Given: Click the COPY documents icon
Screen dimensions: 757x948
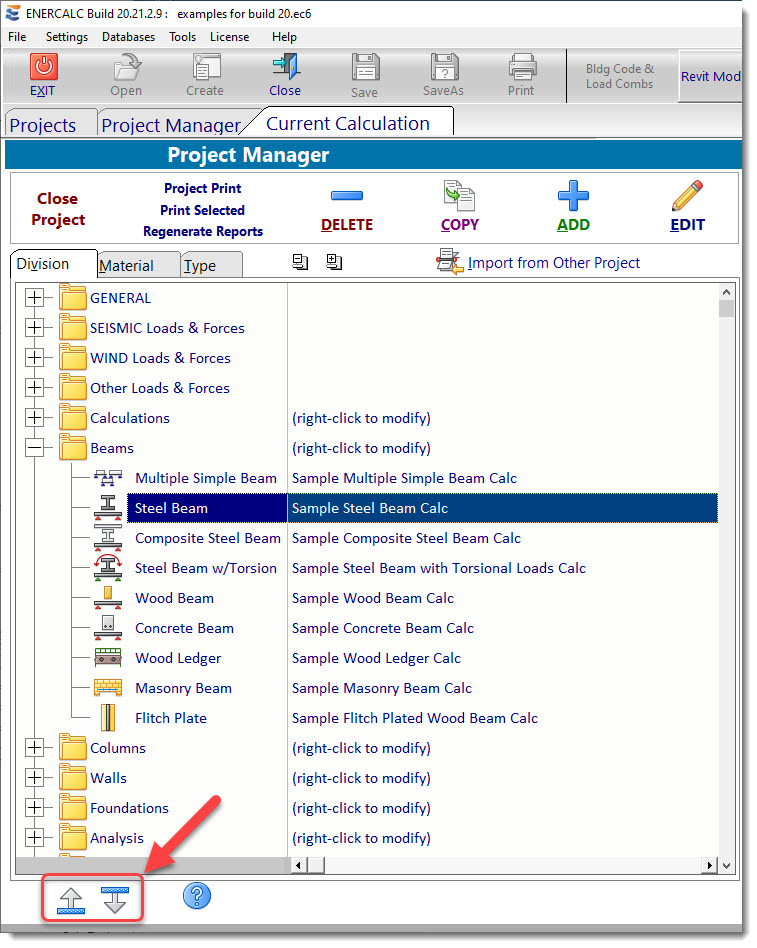Looking at the screenshot, I should pos(459,194).
